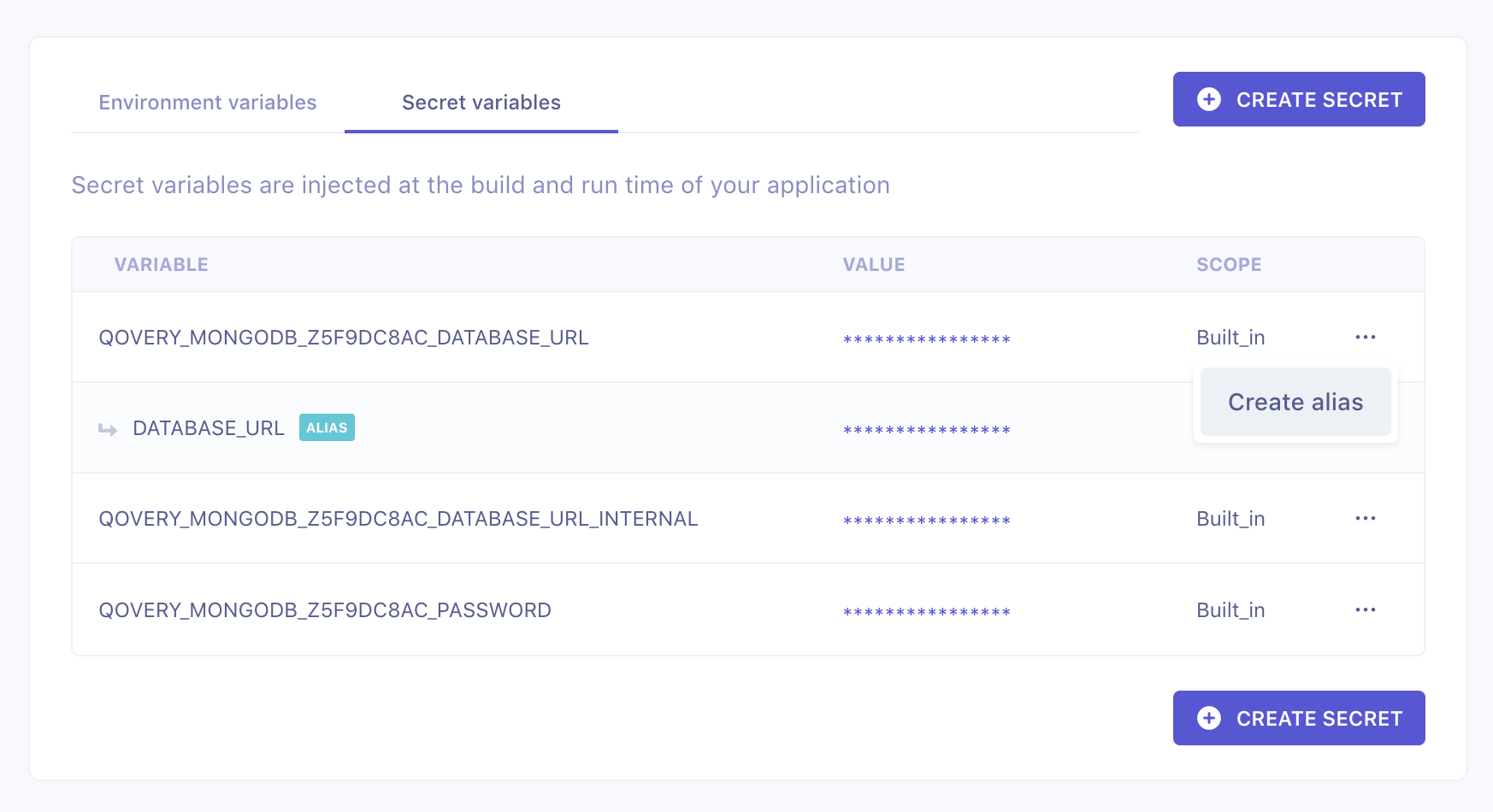Open the Environment variables tab

(x=208, y=103)
